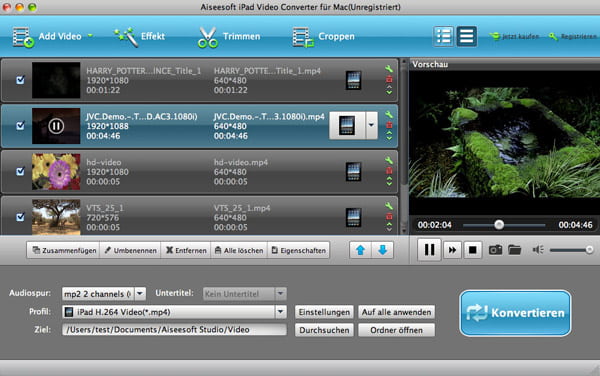Move selected video up with blue arrow
600x376 pixels.
tap(360, 250)
